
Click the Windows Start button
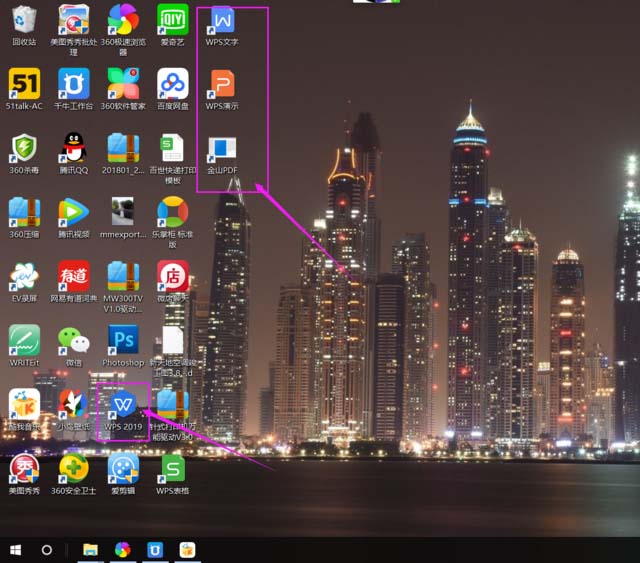[x=15, y=550]
